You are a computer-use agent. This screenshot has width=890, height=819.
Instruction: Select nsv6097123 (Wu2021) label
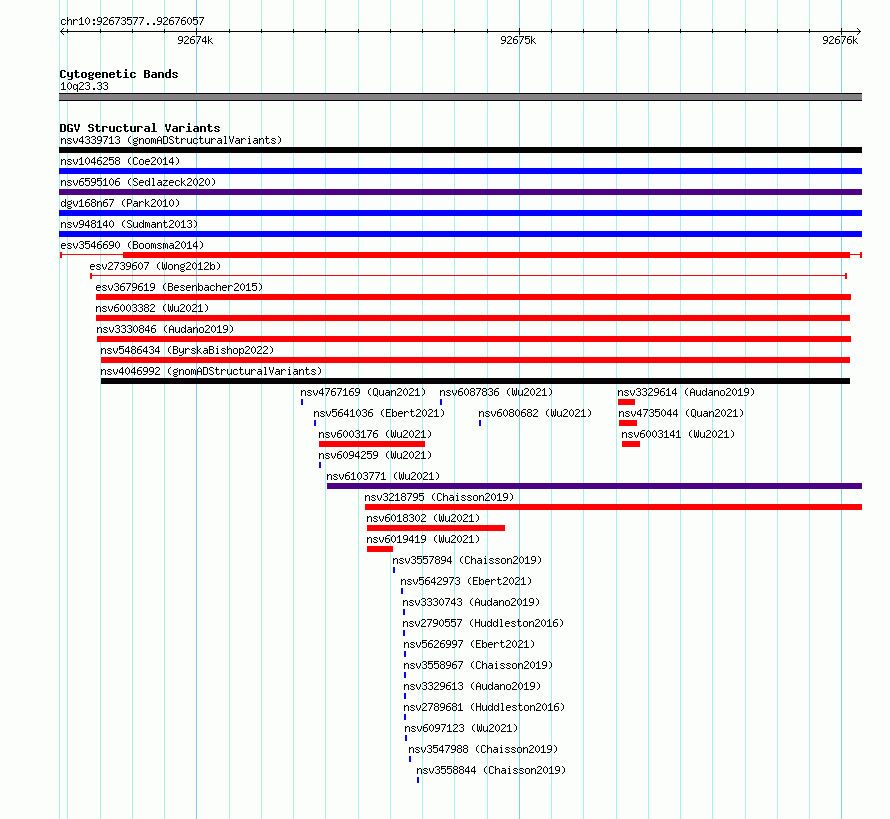[461, 728]
